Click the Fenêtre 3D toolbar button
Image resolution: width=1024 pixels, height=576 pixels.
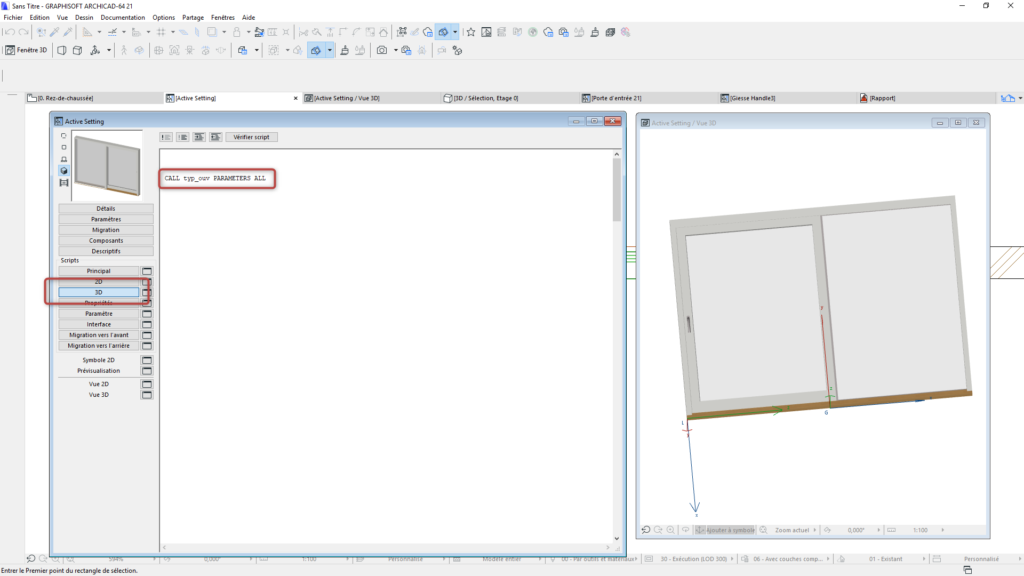30,50
